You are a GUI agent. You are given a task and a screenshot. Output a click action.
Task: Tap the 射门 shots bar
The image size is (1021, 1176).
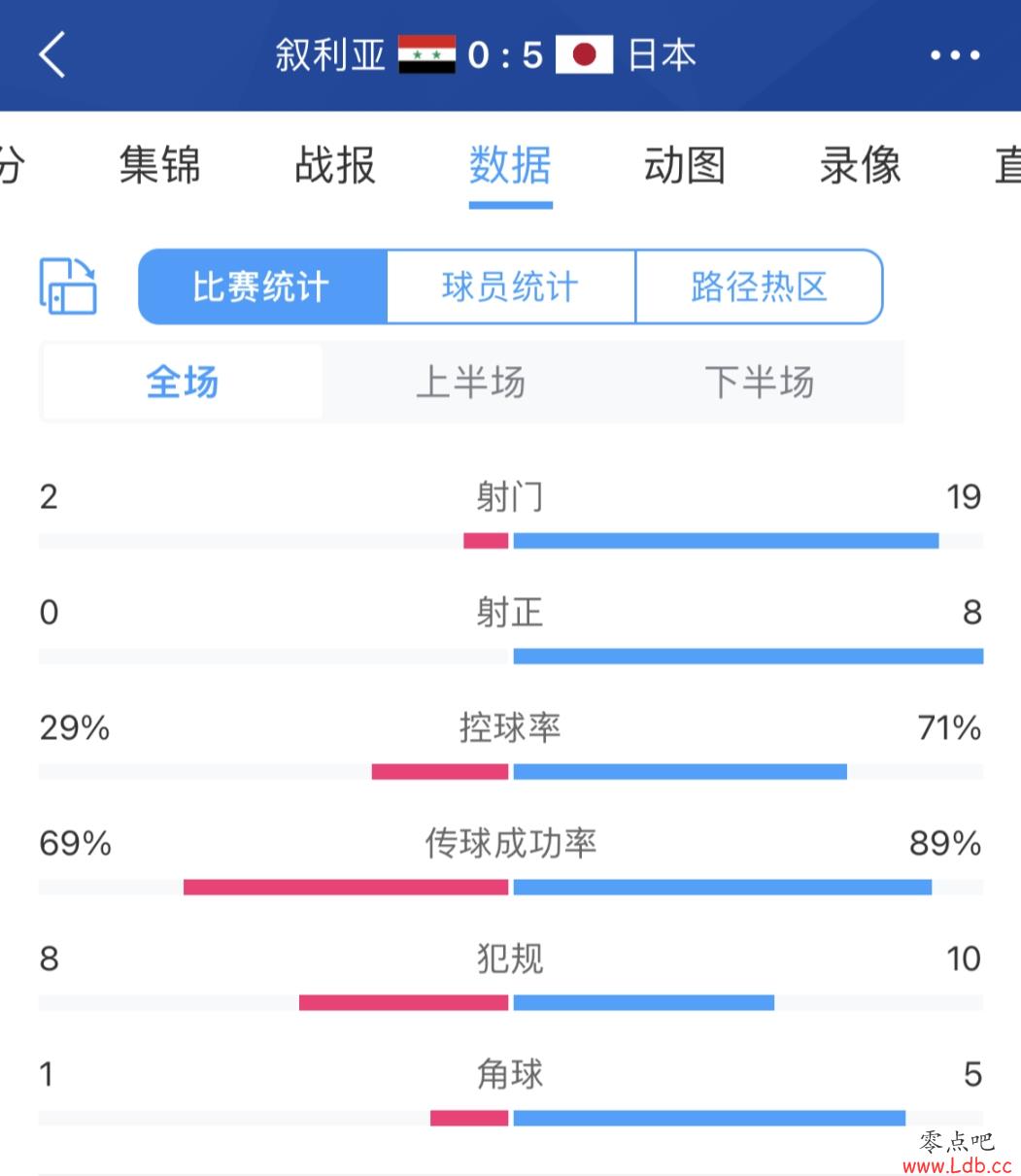click(x=511, y=541)
